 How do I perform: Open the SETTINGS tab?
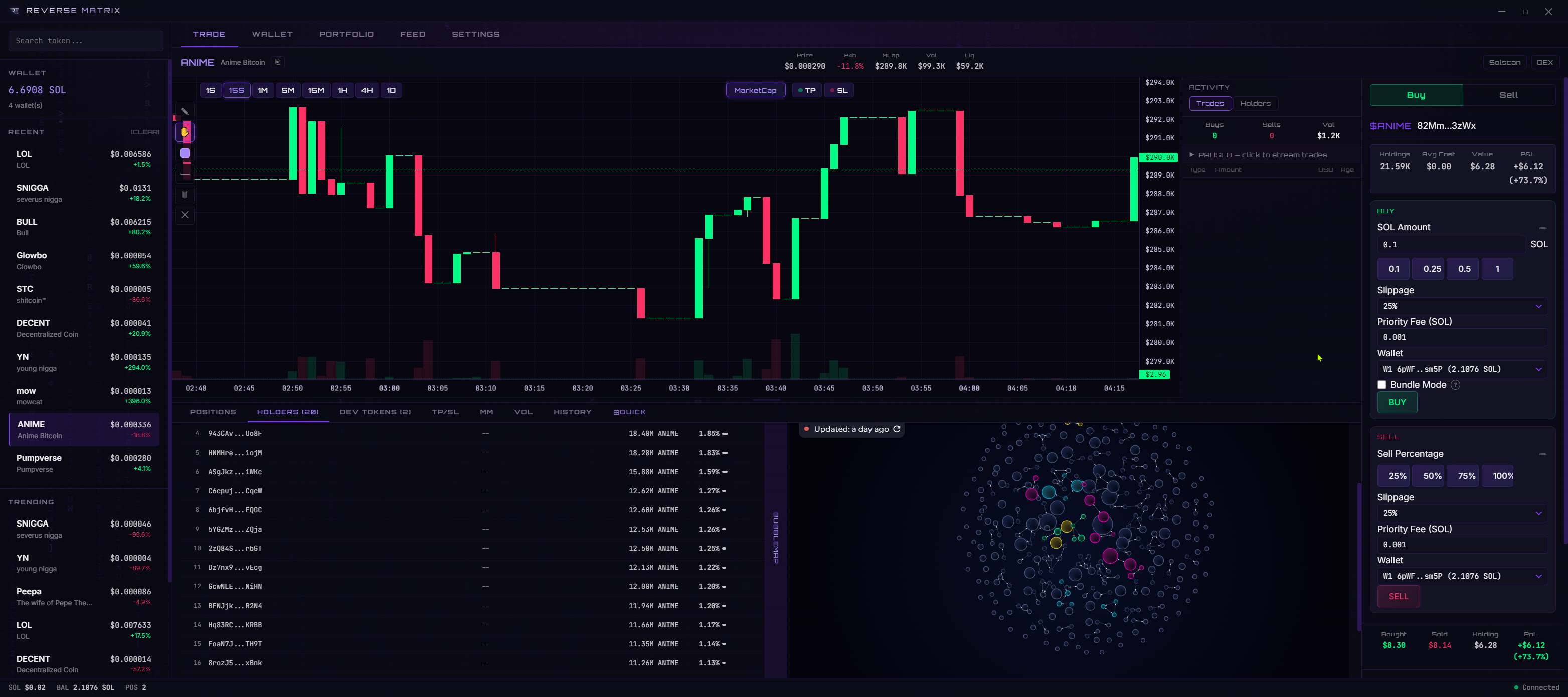(475, 34)
